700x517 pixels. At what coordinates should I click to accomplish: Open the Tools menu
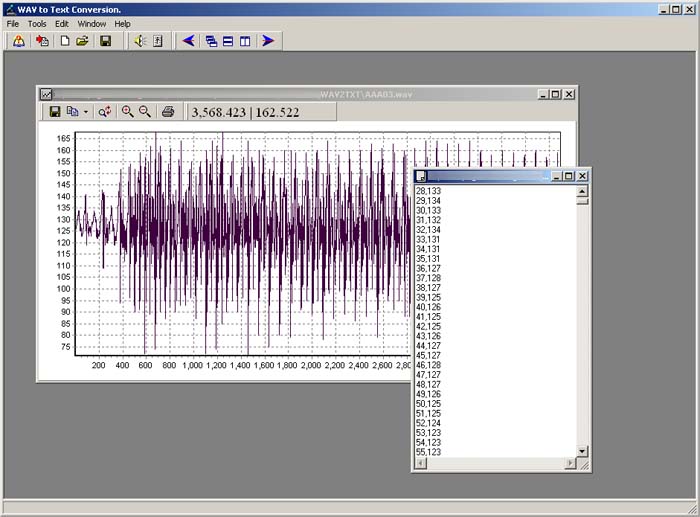[x=37, y=23]
